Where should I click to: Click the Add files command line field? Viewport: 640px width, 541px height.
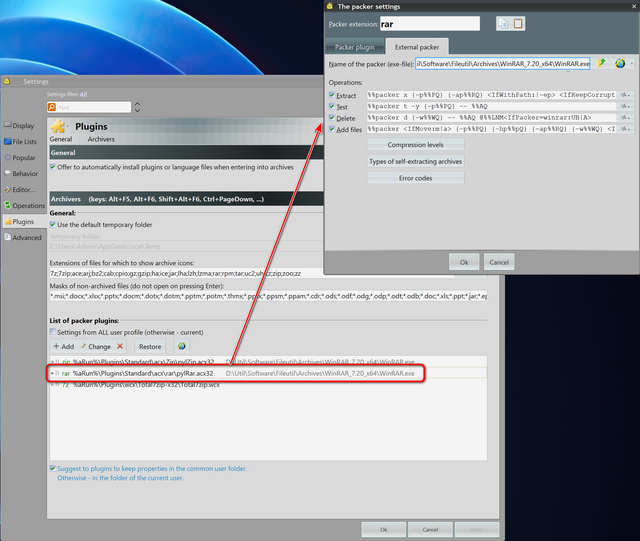[491, 129]
